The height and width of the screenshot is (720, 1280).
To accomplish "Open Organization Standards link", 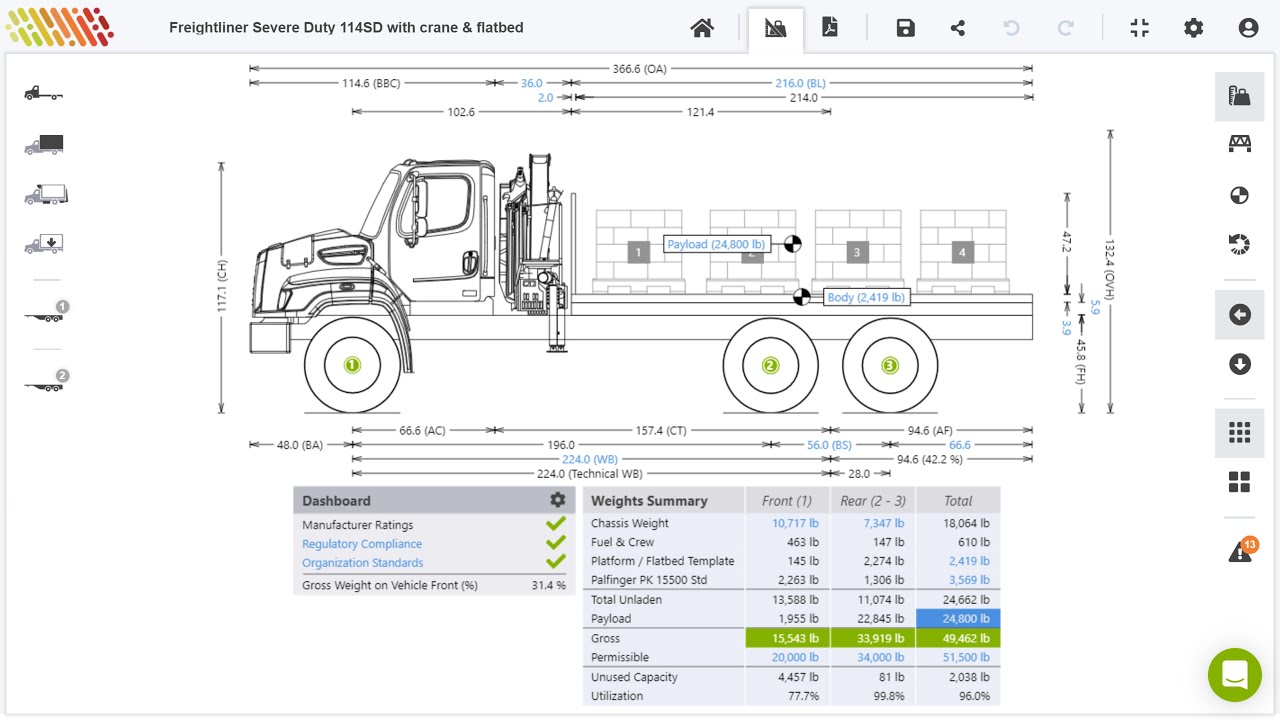I will click(363, 563).
